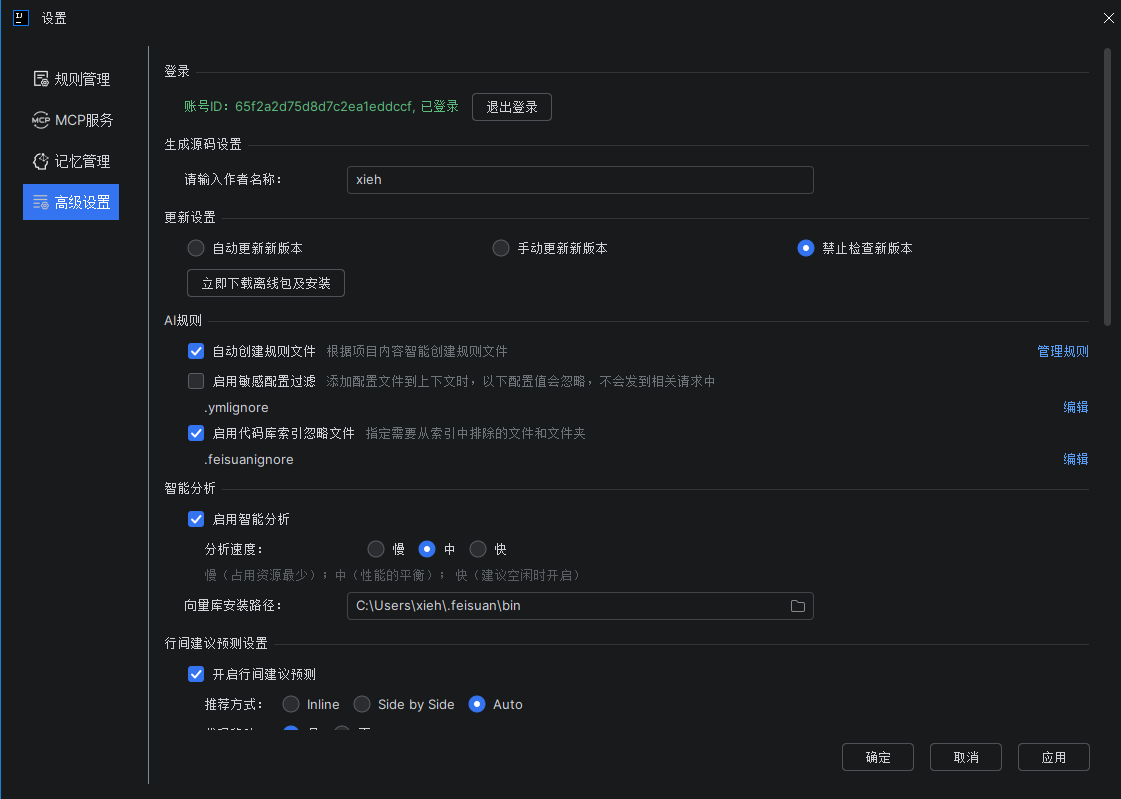
Task: Click the MCP服务 sidebar icon
Action: (41, 120)
